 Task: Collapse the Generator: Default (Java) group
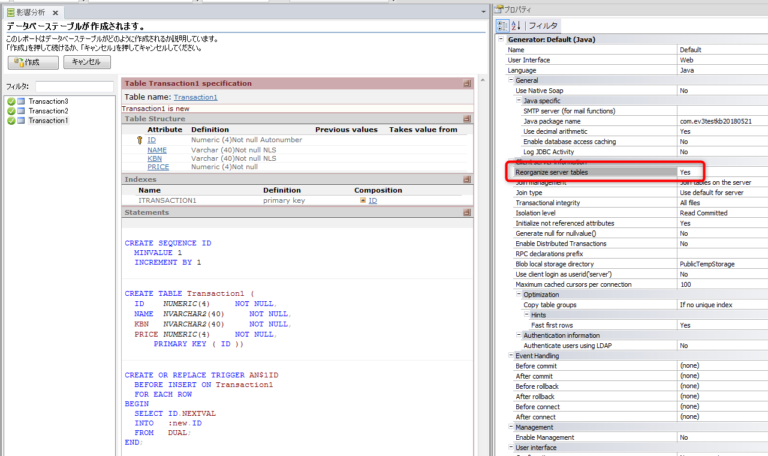[502, 39]
